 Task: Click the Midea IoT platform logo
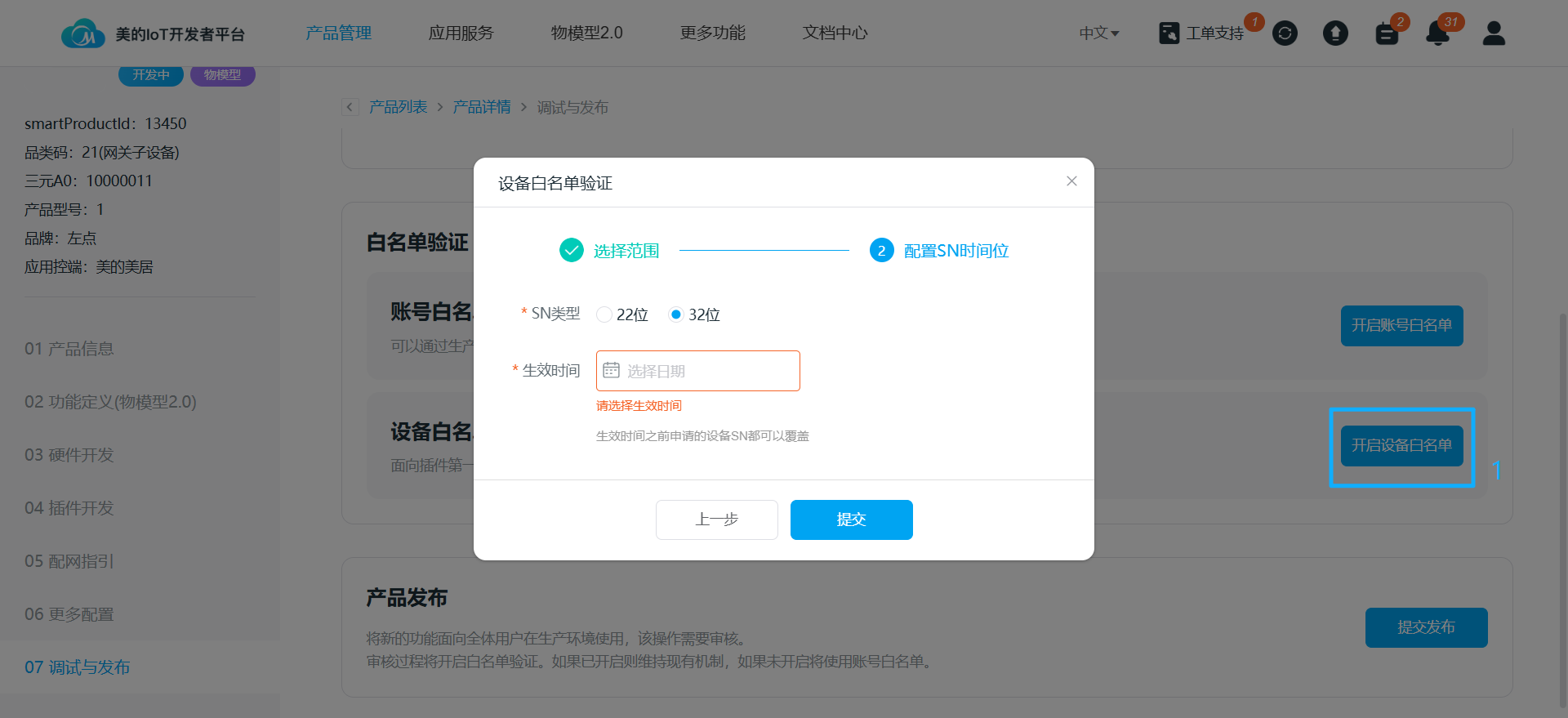coord(82,33)
